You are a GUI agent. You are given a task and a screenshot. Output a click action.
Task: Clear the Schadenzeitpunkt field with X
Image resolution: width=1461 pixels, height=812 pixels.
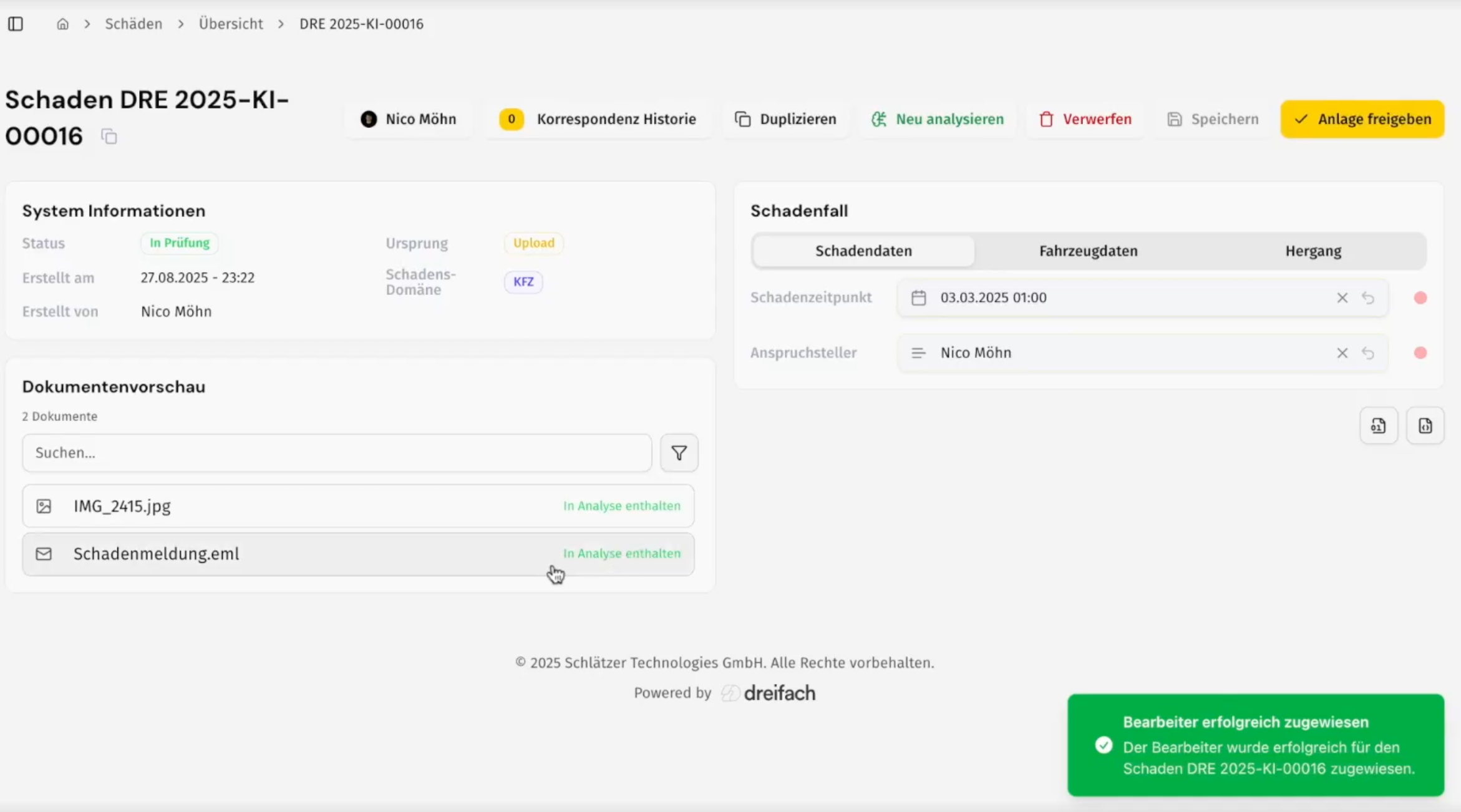[x=1342, y=298]
